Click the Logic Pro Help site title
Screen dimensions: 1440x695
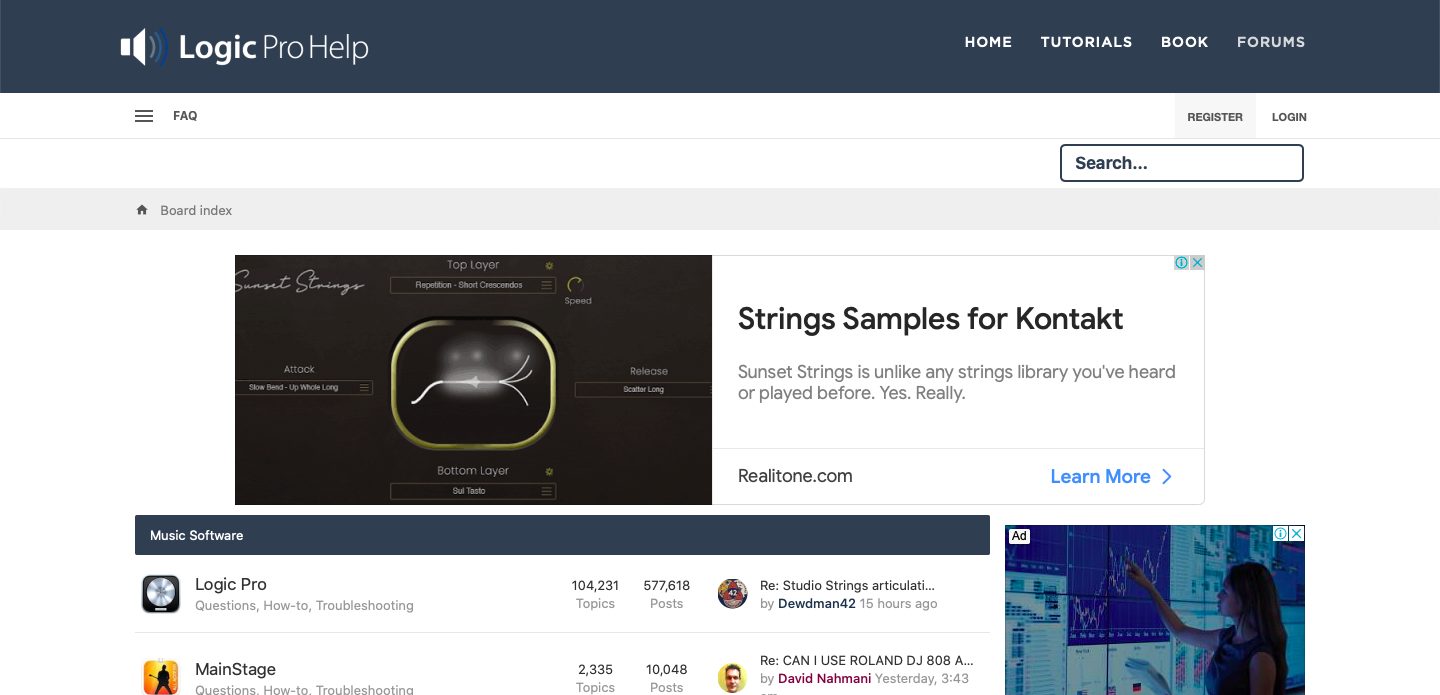[x=273, y=47]
